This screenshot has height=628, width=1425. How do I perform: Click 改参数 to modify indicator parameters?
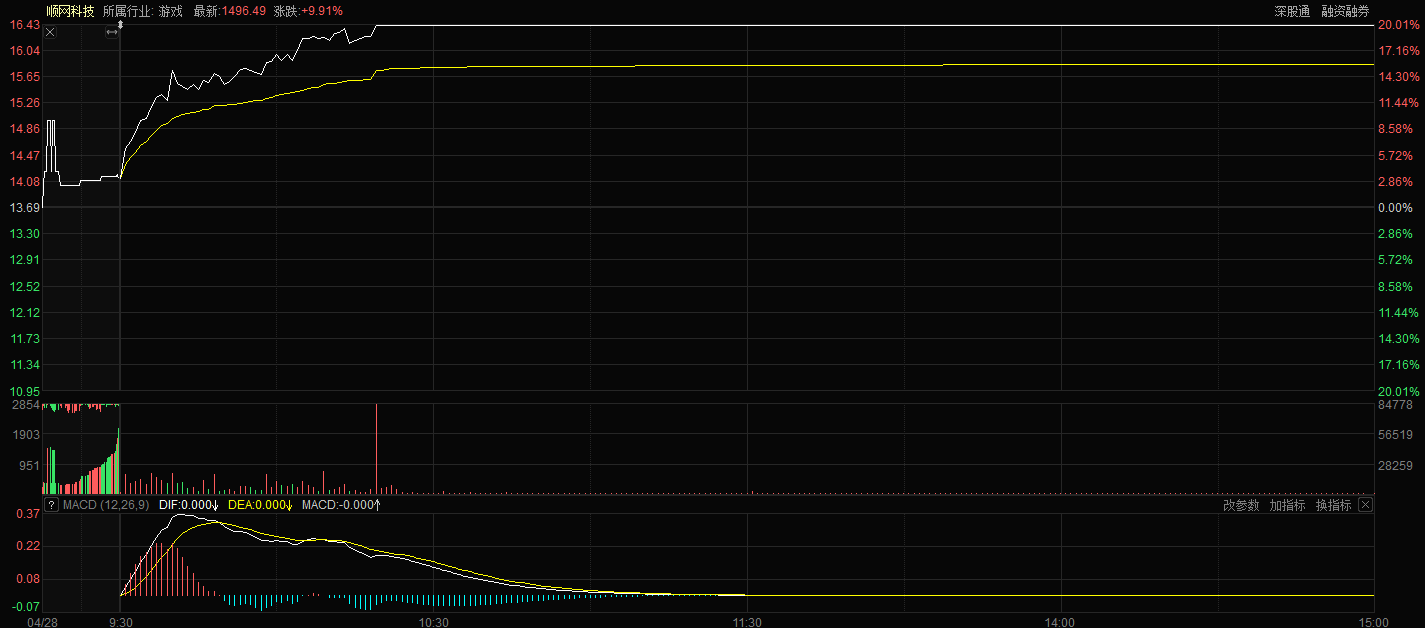coord(1241,505)
